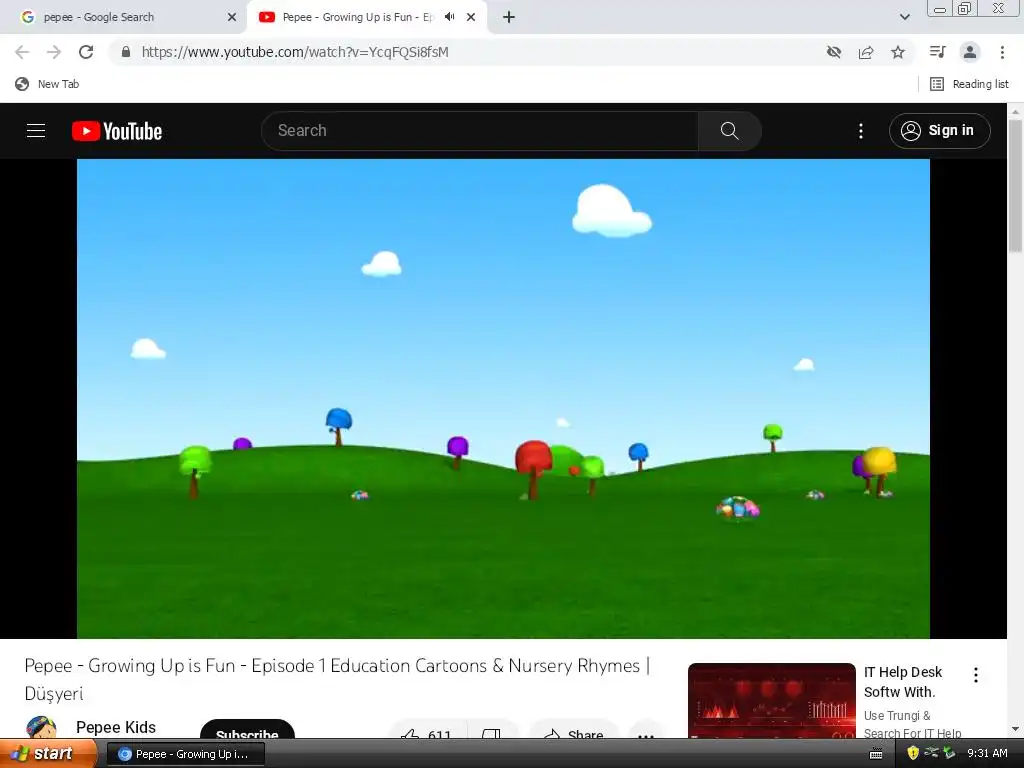Go forward using browser forward arrow

[54, 52]
